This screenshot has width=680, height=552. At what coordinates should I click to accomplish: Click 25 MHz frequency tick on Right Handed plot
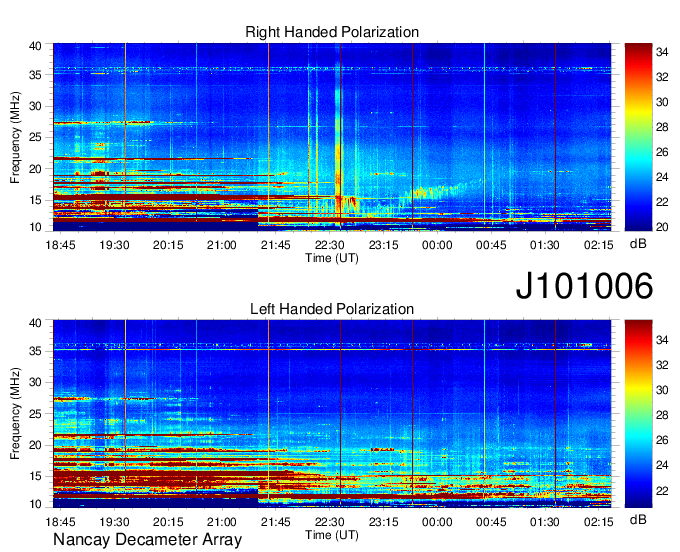[x=35, y=137]
